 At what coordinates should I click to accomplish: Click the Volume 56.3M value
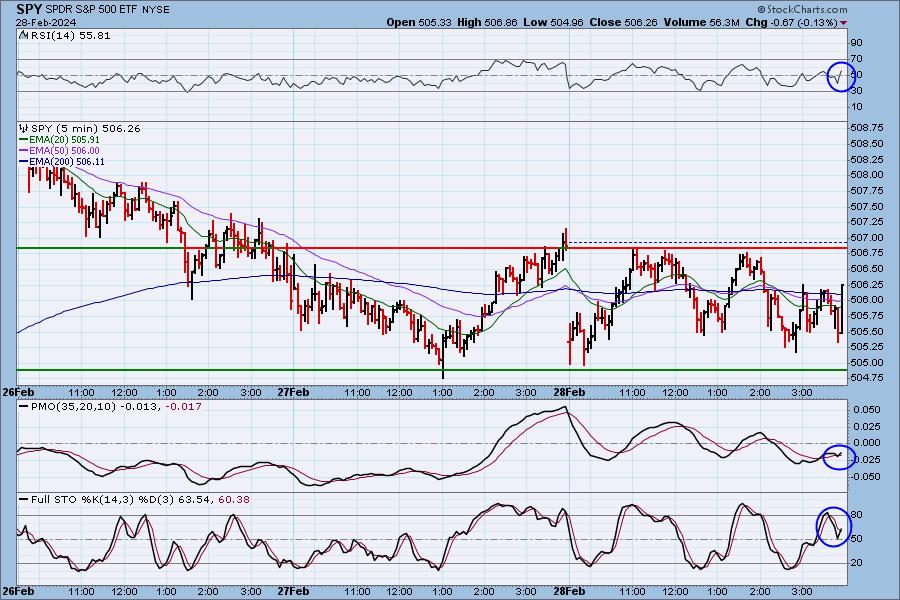[701, 22]
